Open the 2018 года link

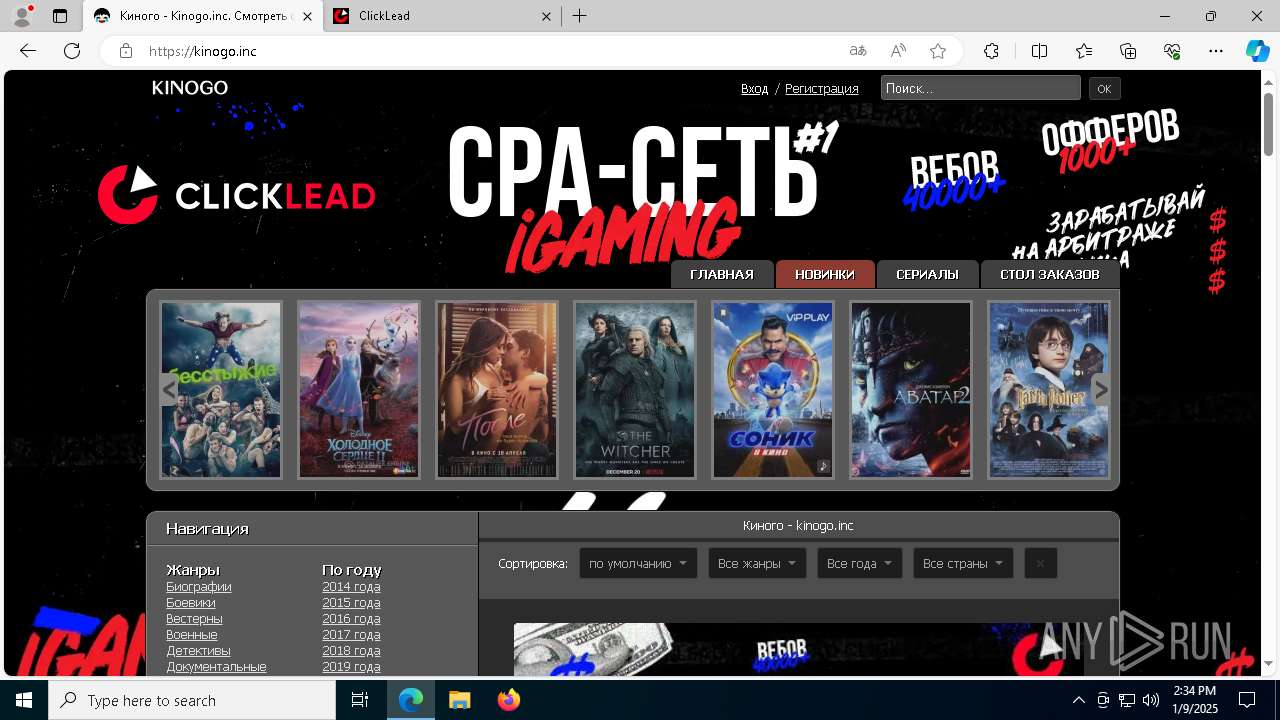click(x=351, y=651)
